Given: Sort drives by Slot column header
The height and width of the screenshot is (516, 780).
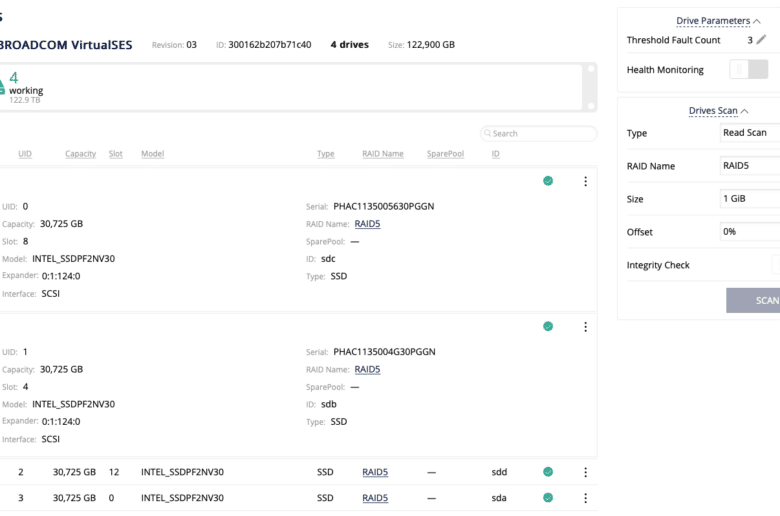Looking at the screenshot, I should click(115, 154).
